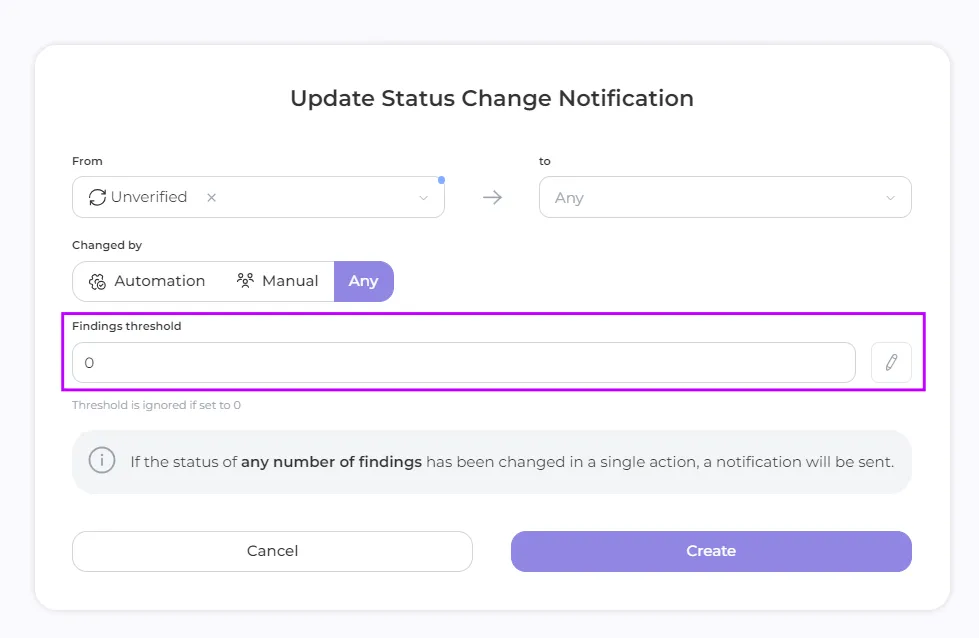Open the 'to' status dropdown showing Any
The width and height of the screenshot is (979, 638).
pyautogui.click(x=710, y=198)
